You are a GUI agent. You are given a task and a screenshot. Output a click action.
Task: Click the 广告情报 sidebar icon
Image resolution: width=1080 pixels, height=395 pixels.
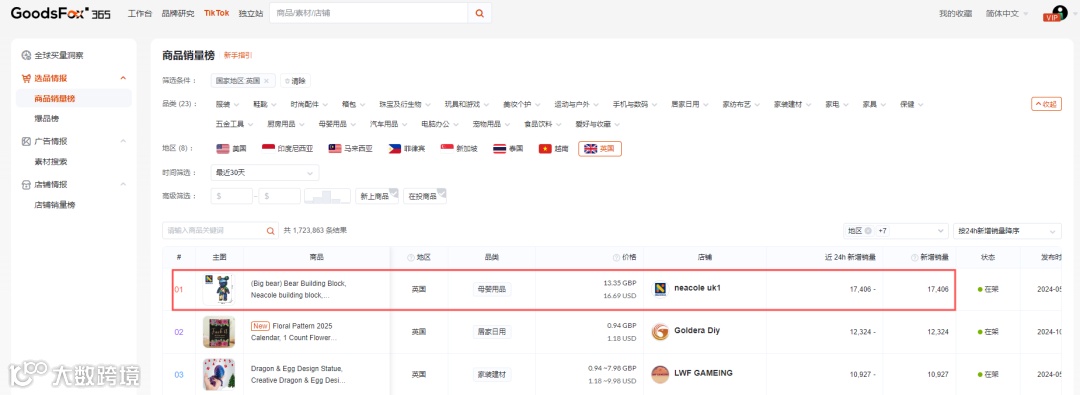(26, 141)
